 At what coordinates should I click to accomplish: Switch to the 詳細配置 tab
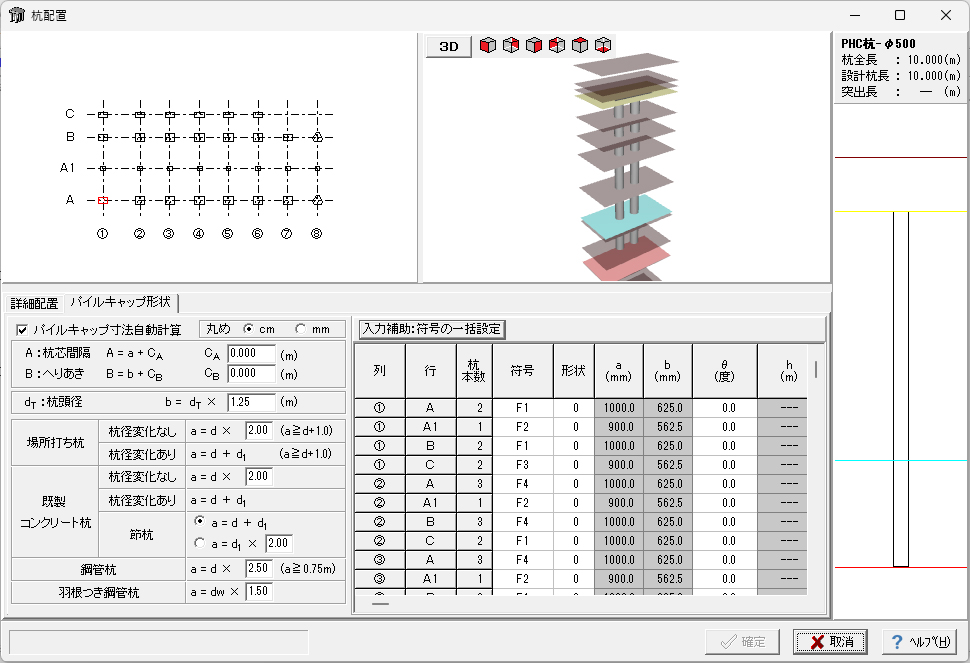[x=34, y=304]
